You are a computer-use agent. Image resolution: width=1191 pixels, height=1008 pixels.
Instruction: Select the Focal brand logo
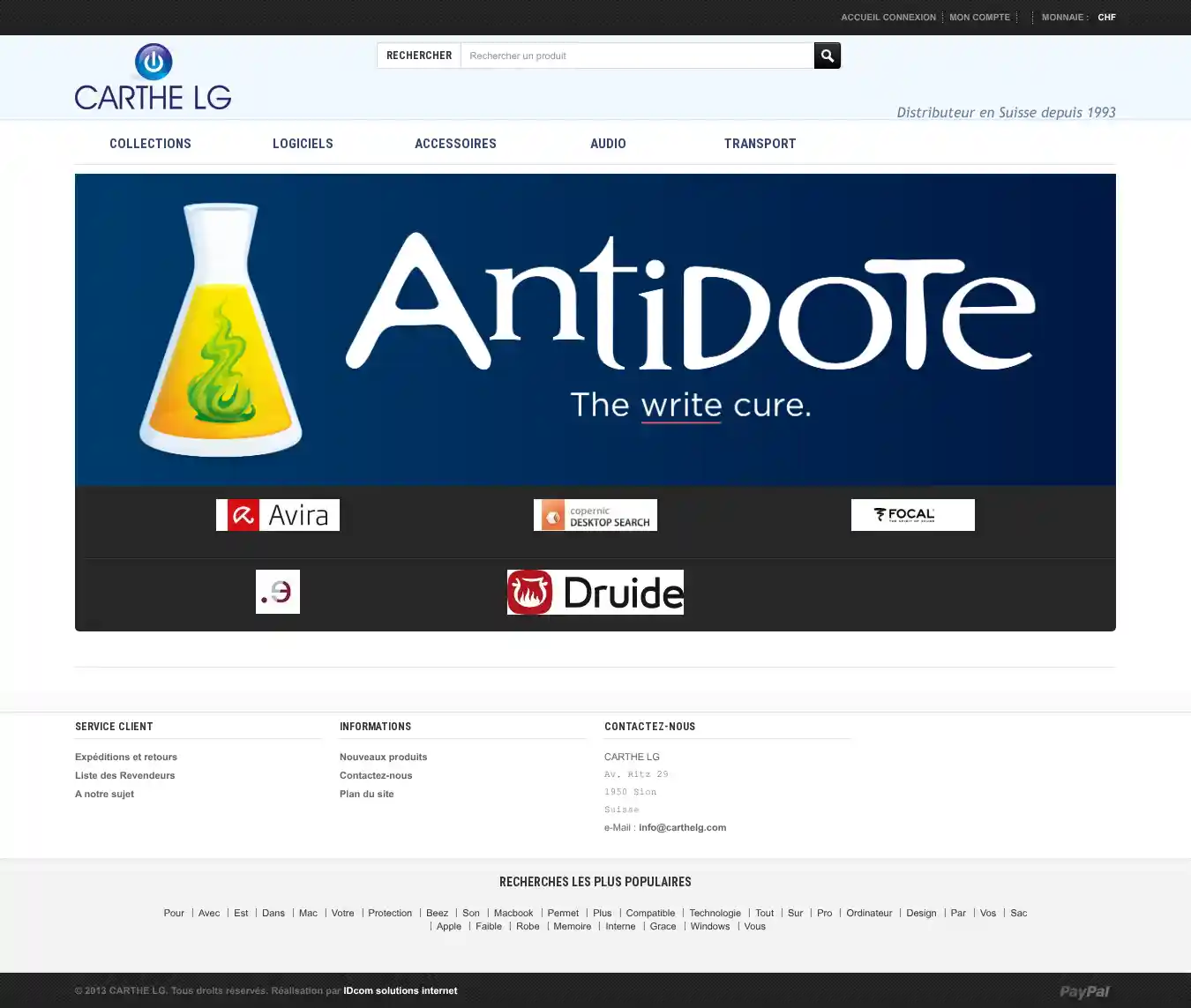pyautogui.click(x=912, y=515)
